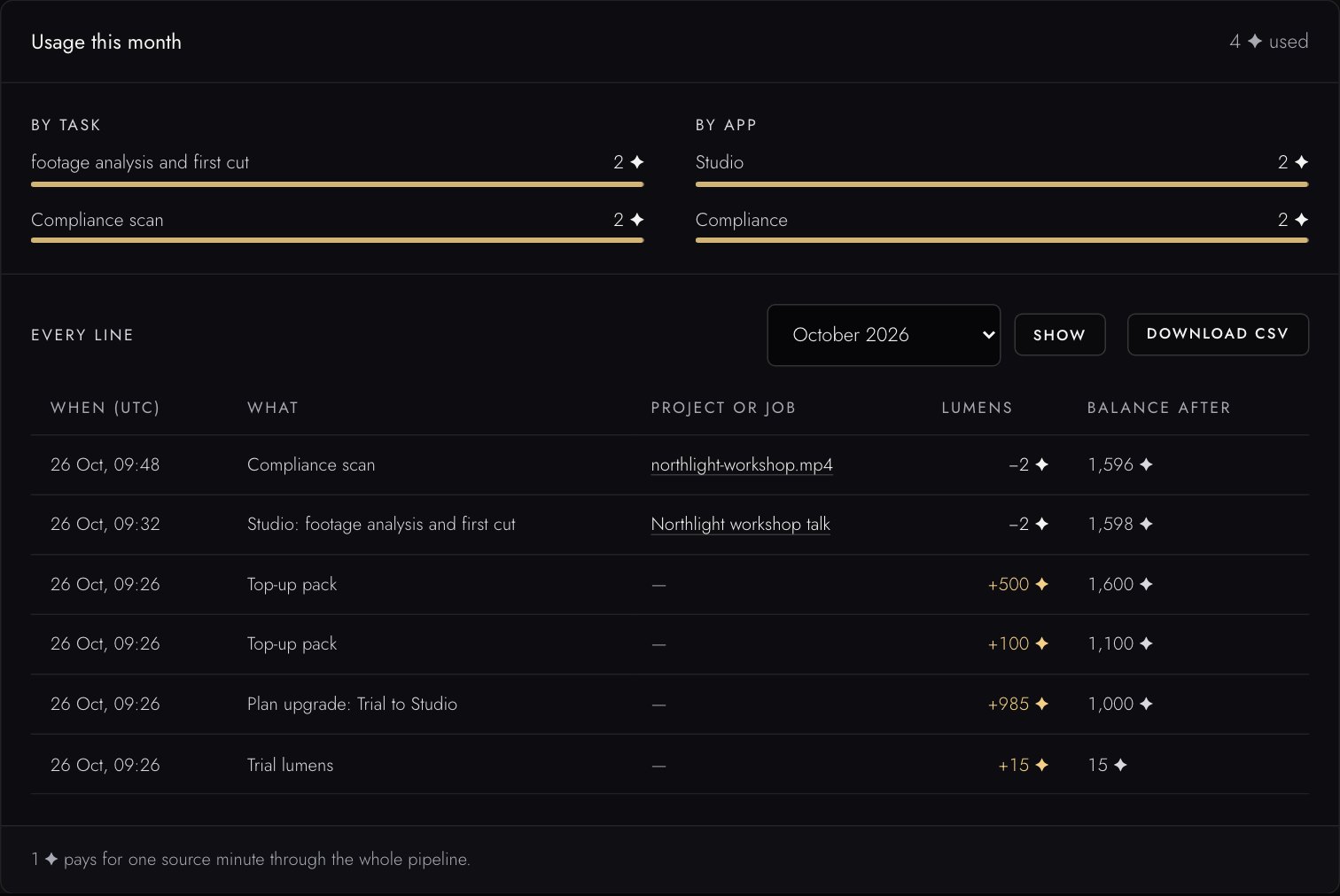
Task: Click the Studio app usage bar
Action: point(1001,184)
